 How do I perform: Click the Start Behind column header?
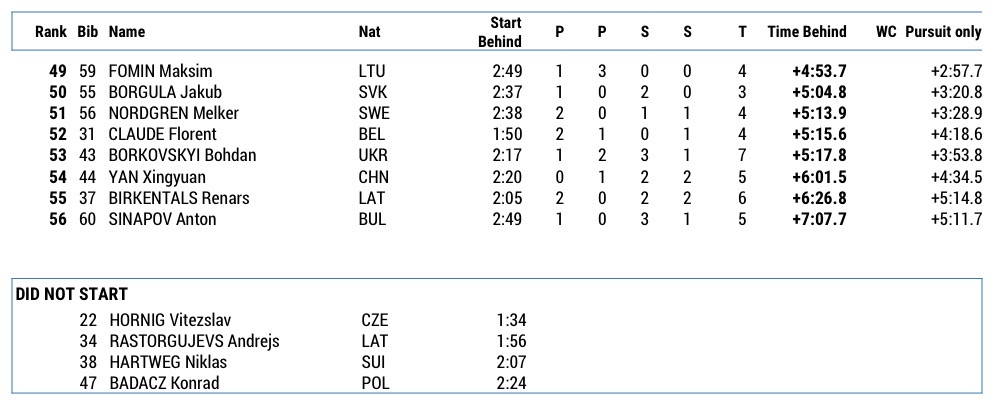coord(506,32)
